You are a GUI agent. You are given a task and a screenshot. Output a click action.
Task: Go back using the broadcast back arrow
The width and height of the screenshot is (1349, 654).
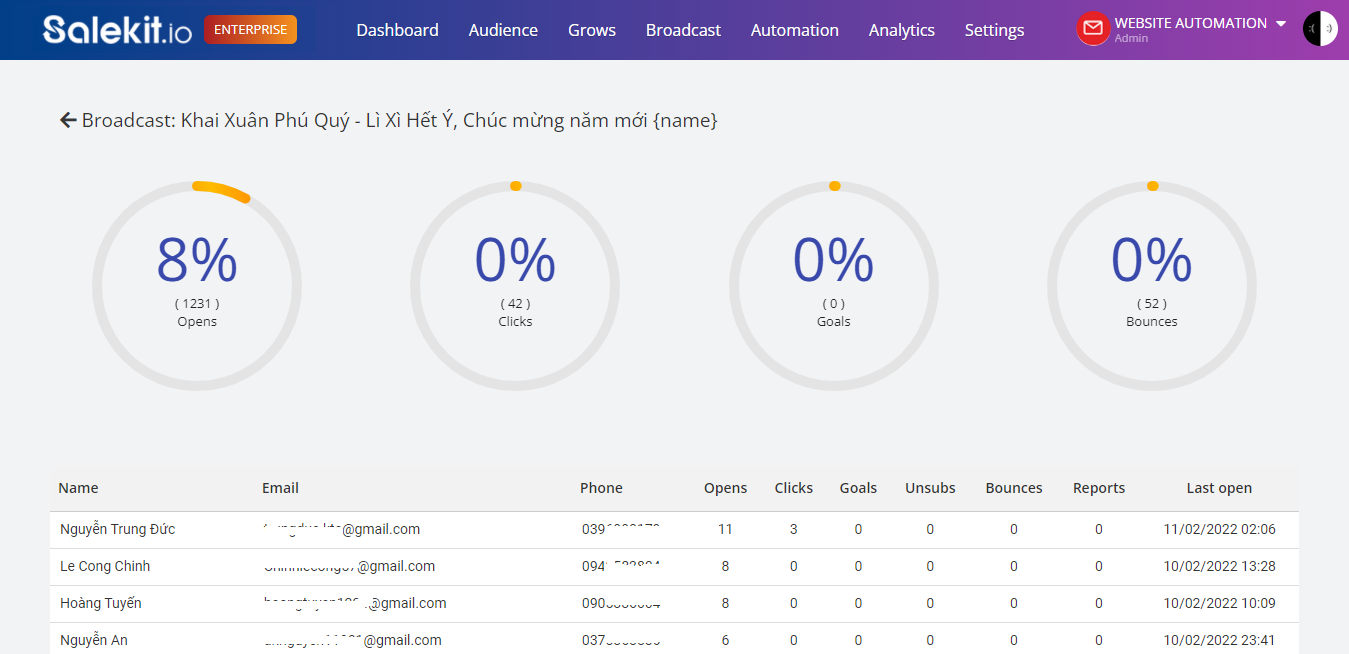[68, 120]
